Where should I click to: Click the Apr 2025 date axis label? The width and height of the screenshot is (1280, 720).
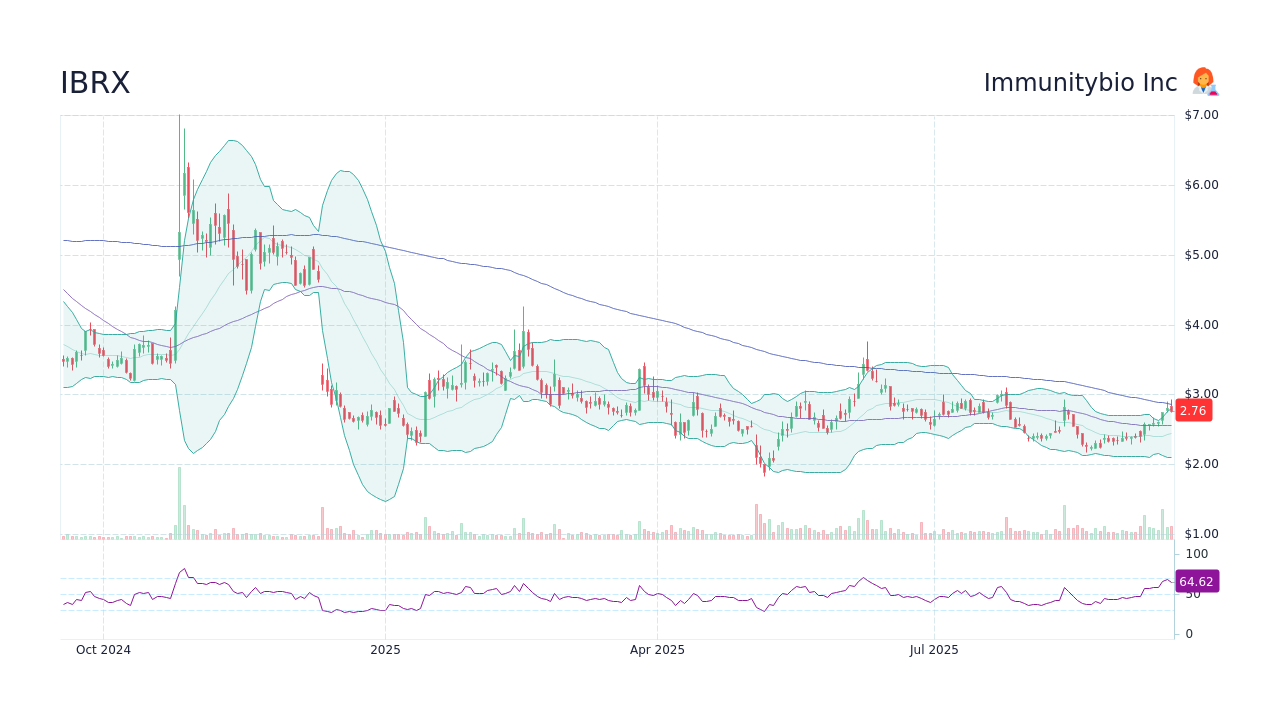click(x=657, y=650)
